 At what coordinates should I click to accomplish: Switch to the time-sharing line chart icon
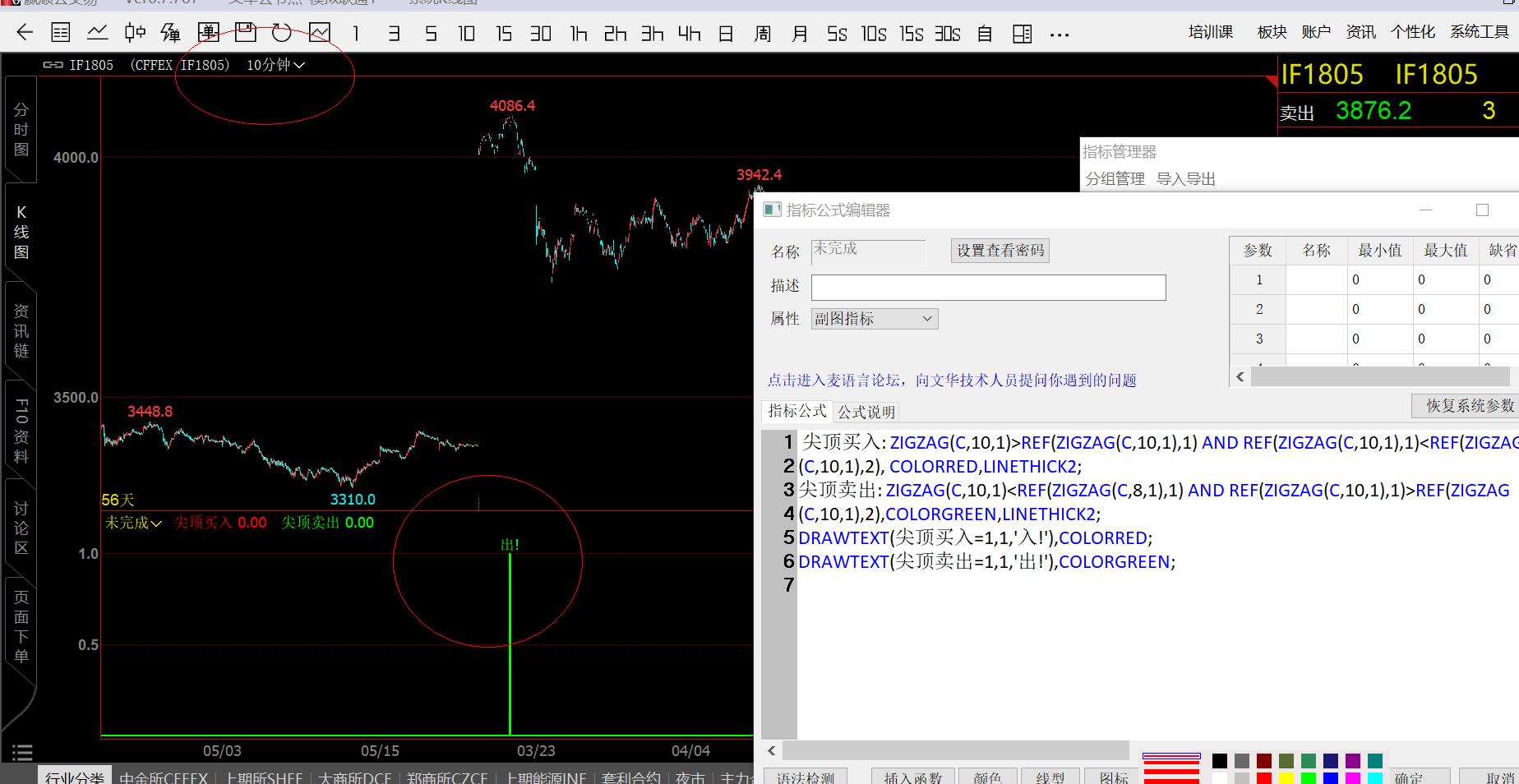(98, 33)
